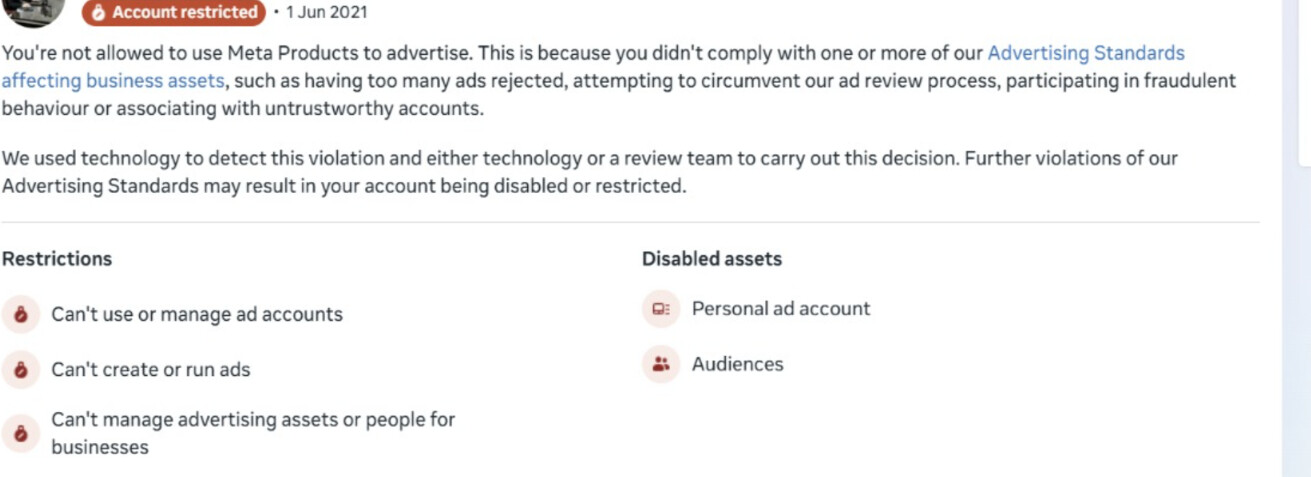Click the vertical scrollbar on the right
Screen dimensions: 1311x477
coord(1296,238)
